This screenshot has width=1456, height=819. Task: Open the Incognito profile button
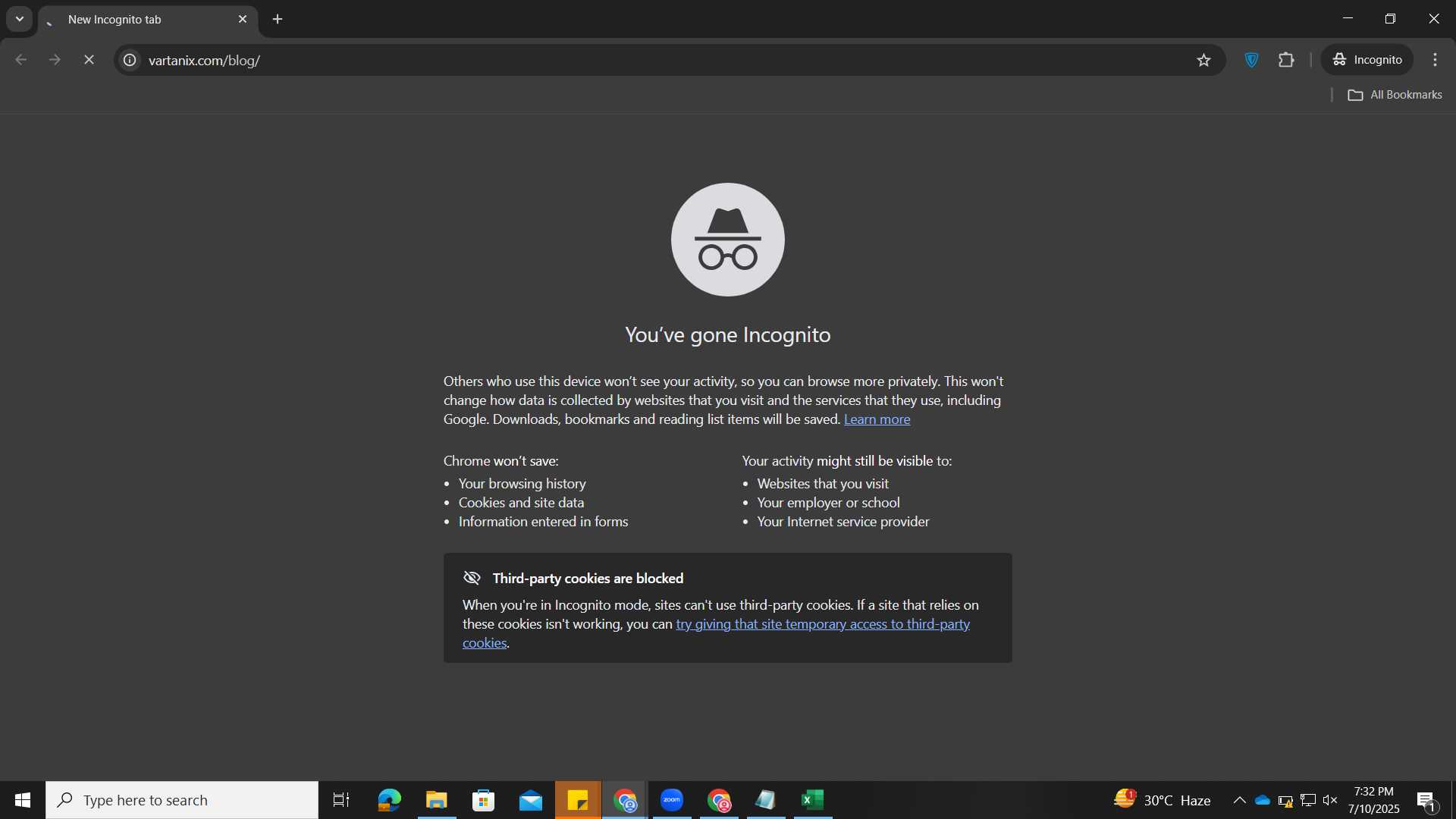click(x=1367, y=60)
